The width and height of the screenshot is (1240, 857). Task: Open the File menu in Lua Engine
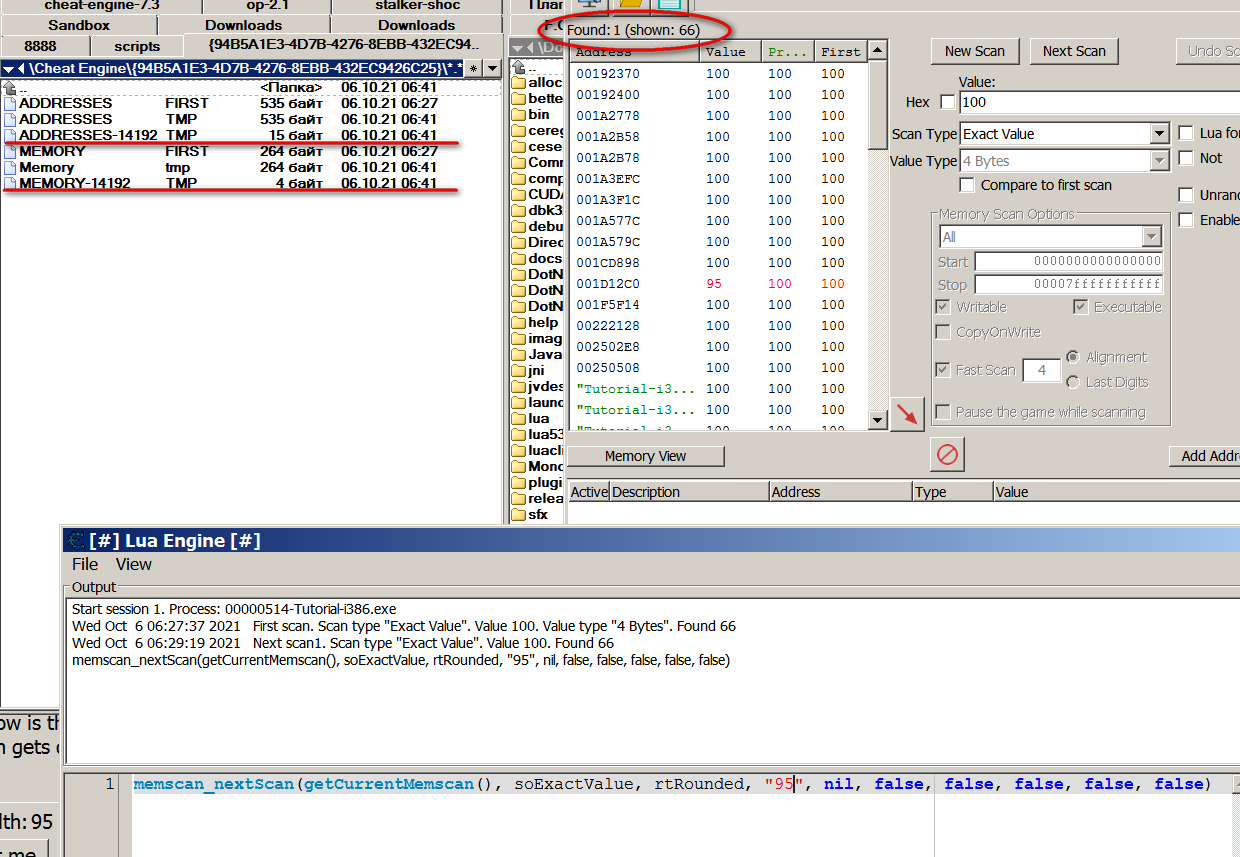85,564
